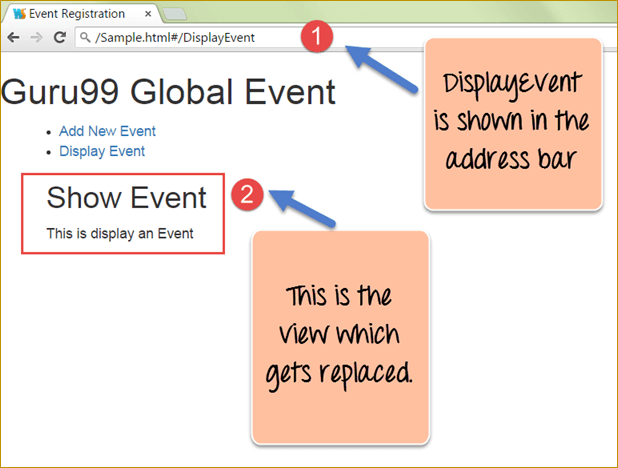Click the browser back arrow

pyautogui.click(x=13, y=37)
